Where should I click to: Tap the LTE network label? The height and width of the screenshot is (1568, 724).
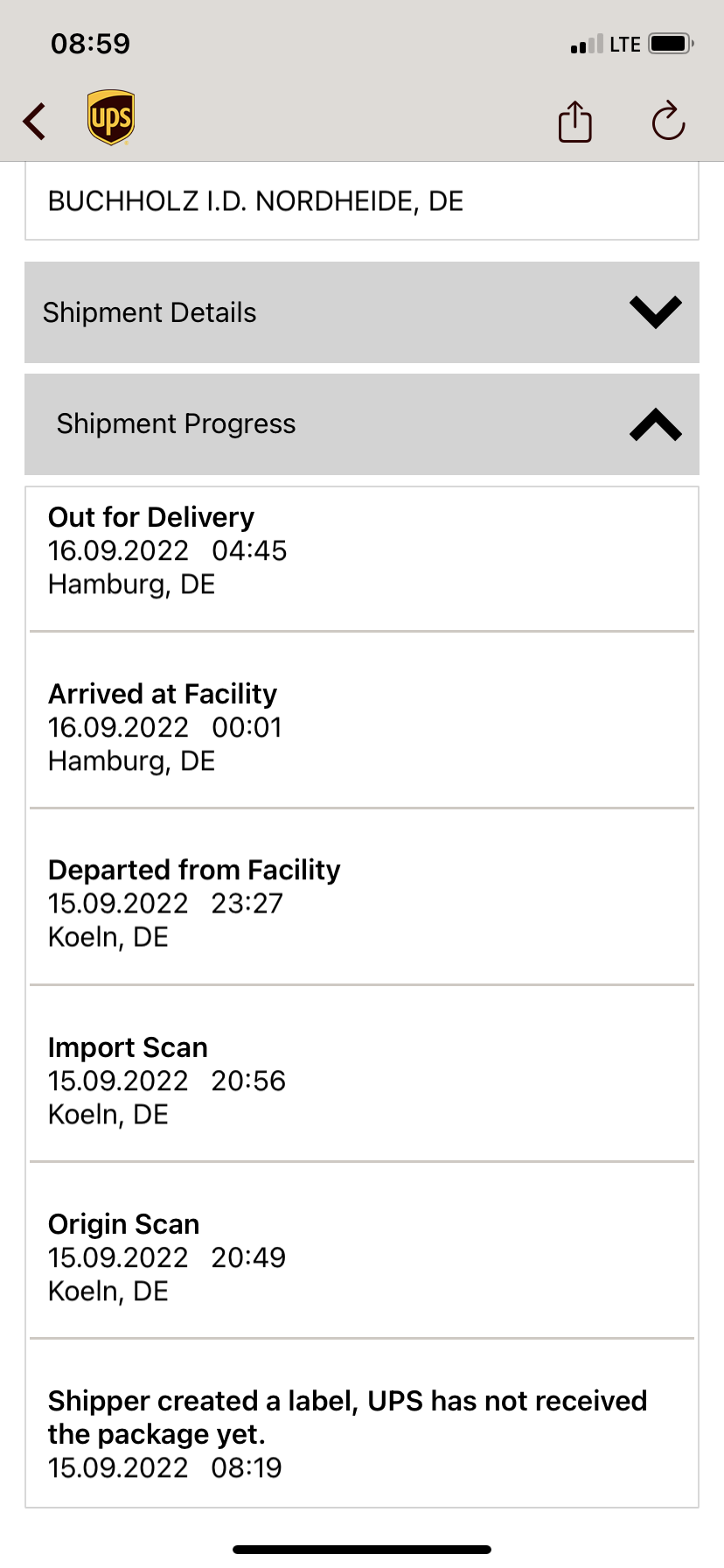point(625,45)
